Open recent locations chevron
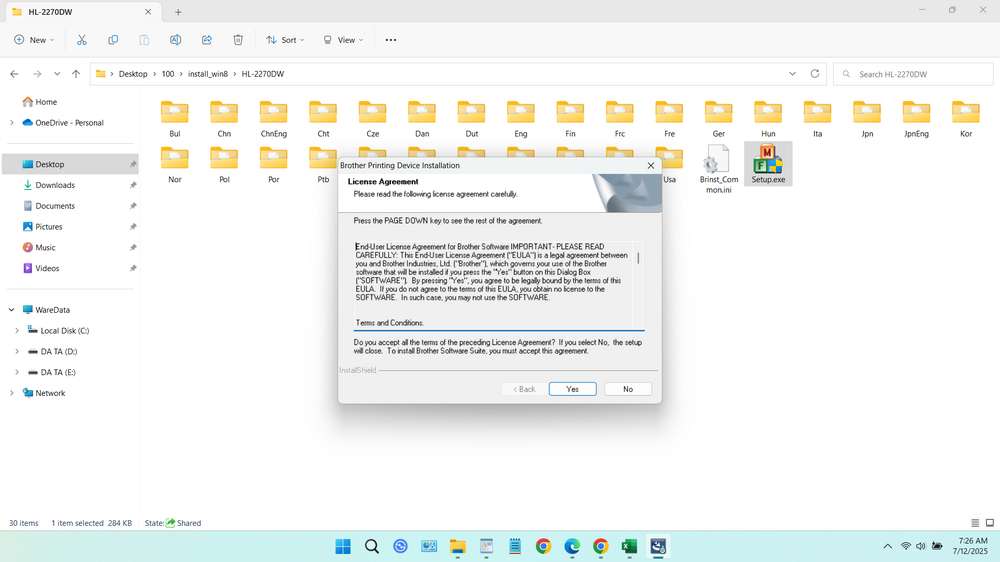The width and height of the screenshot is (1000, 562). tap(57, 74)
